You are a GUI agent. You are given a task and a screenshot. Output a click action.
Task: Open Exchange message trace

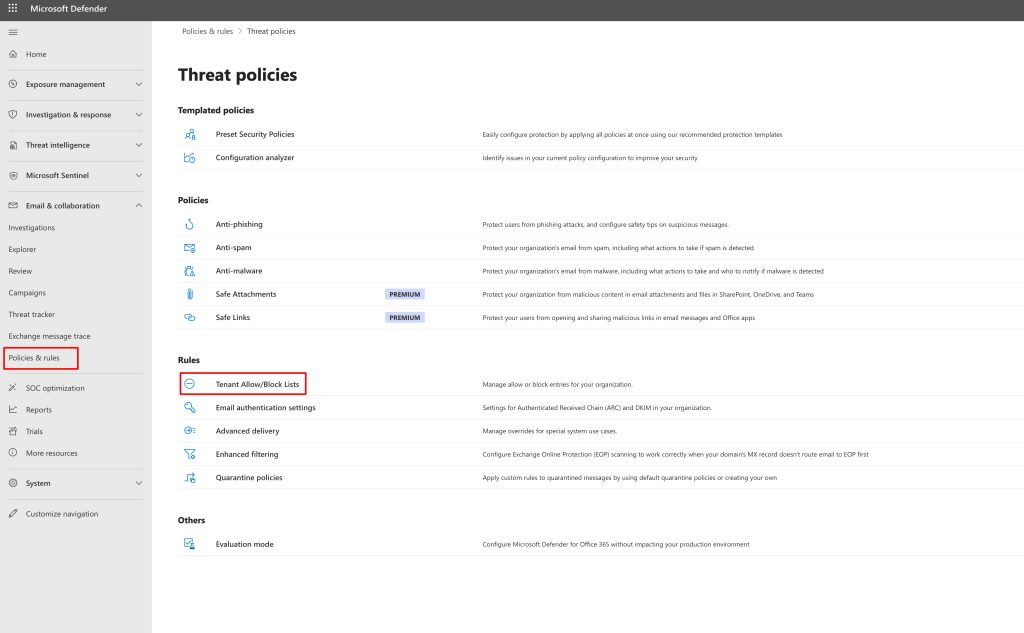point(49,336)
